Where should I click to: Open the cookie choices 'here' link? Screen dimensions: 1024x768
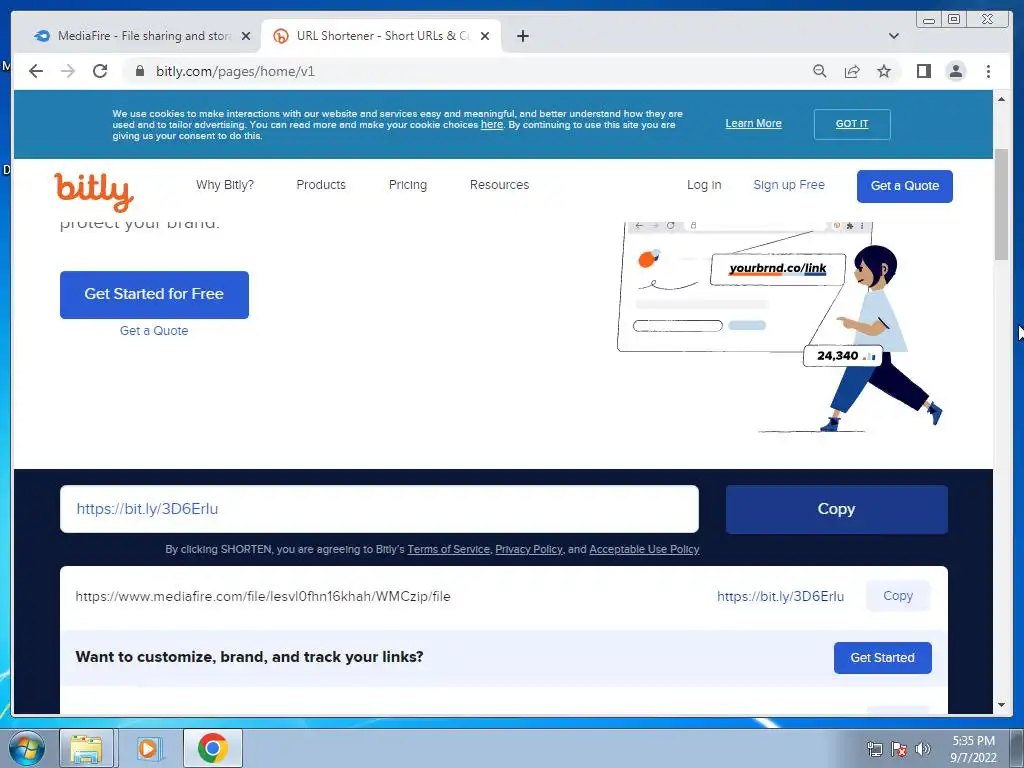point(492,125)
